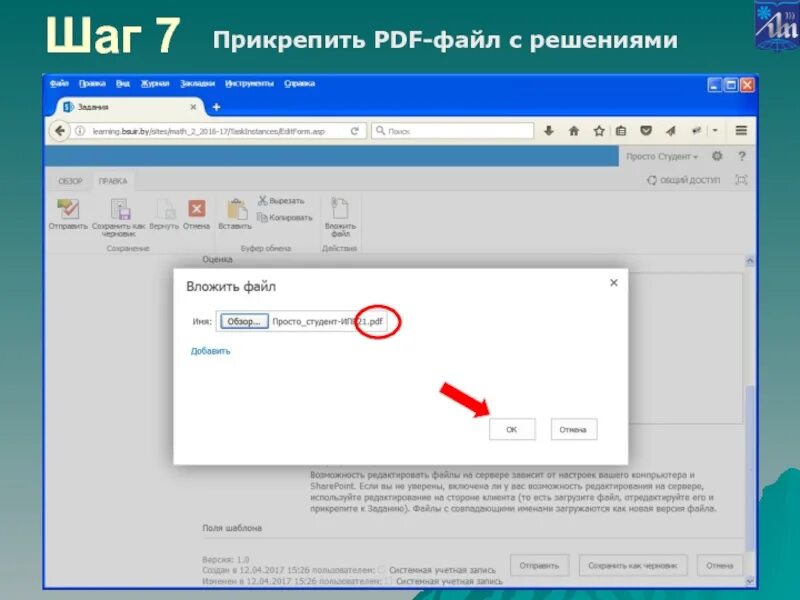Click the help question mark icon
This screenshot has height=600, width=800.
[x=742, y=156]
